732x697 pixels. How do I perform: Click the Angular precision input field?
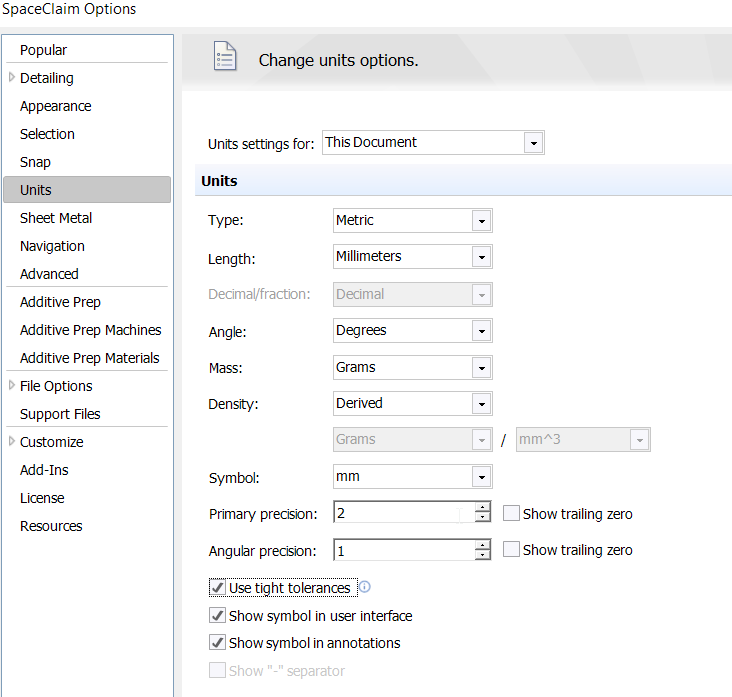coord(404,550)
